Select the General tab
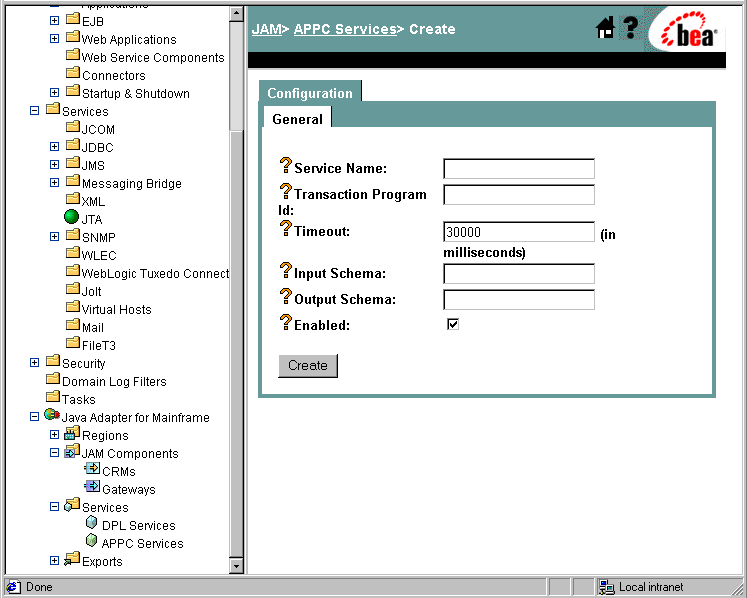This screenshot has width=747, height=598. 297,119
